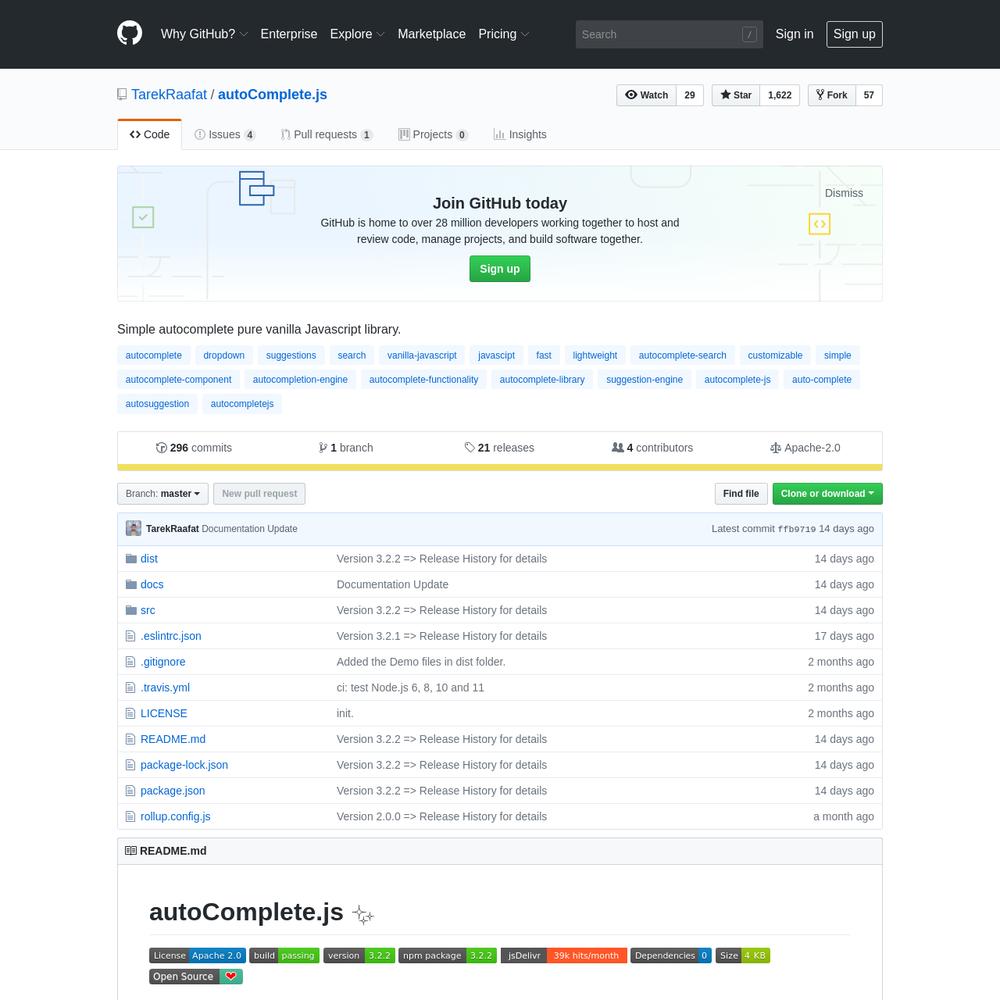The height and width of the screenshot is (1000, 1000).
Task: Click the LICENSE file icon
Action: tap(131, 713)
